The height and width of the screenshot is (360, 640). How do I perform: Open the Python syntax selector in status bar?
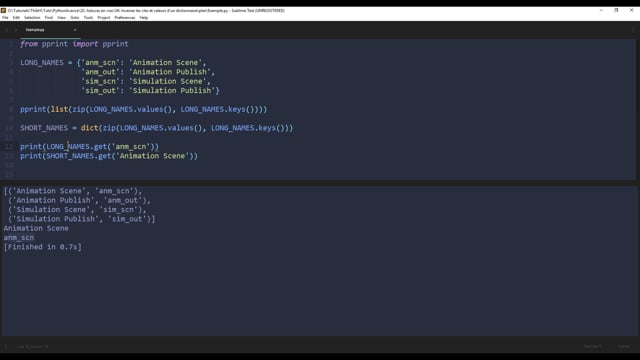(623, 347)
